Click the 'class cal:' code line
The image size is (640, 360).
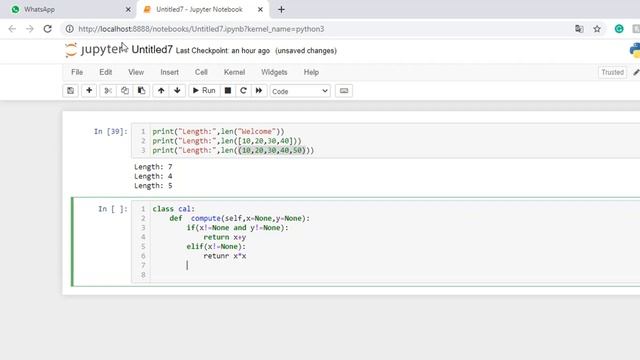173,209
